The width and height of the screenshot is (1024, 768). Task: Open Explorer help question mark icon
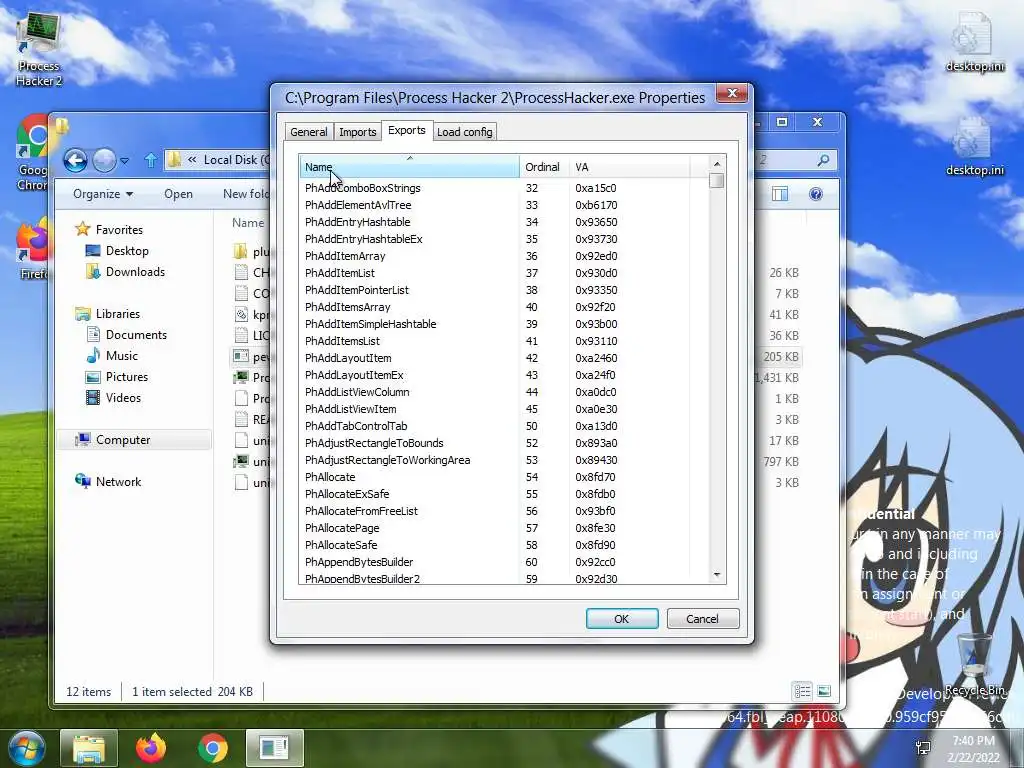point(816,194)
